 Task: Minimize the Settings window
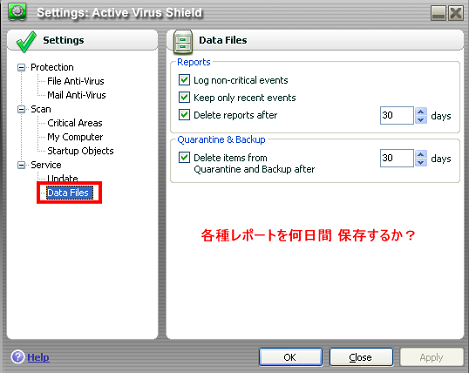[x=438, y=13]
